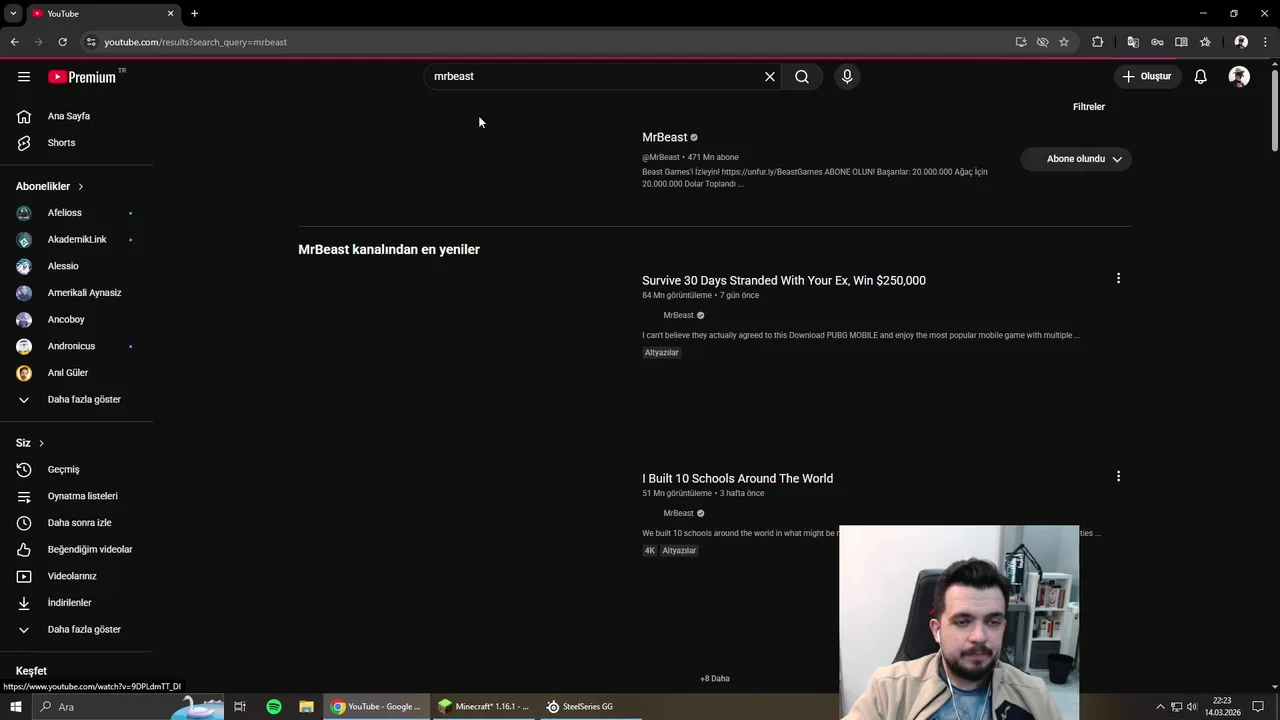The image size is (1280, 720).
Task: Click the page vertical scrollbar
Action: [x=1275, y=110]
